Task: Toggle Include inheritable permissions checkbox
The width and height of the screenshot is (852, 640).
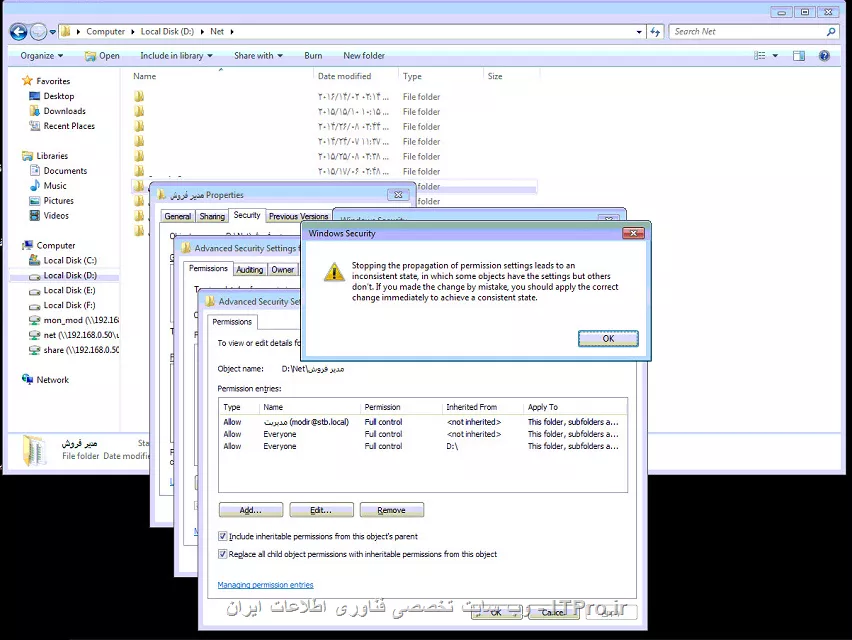Action: (x=222, y=536)
